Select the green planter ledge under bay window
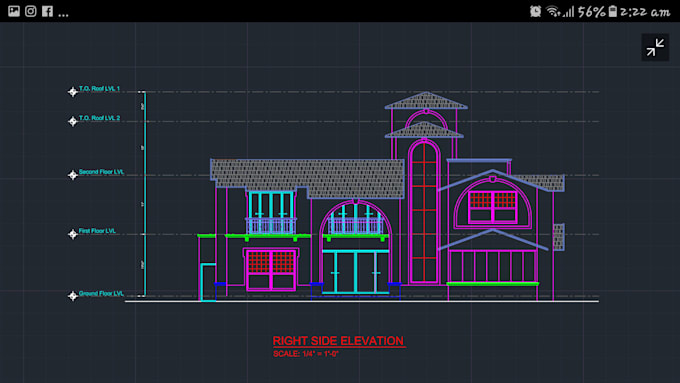 493,284
